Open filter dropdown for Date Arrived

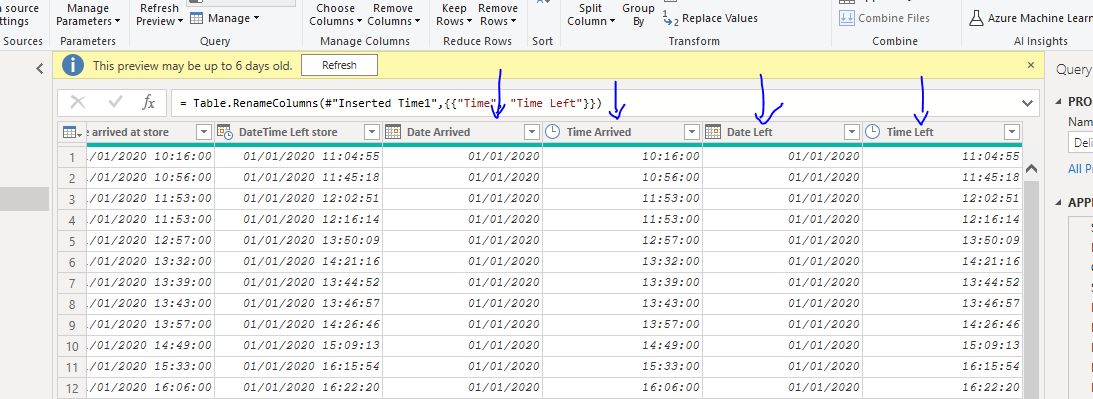pos(532,132)
